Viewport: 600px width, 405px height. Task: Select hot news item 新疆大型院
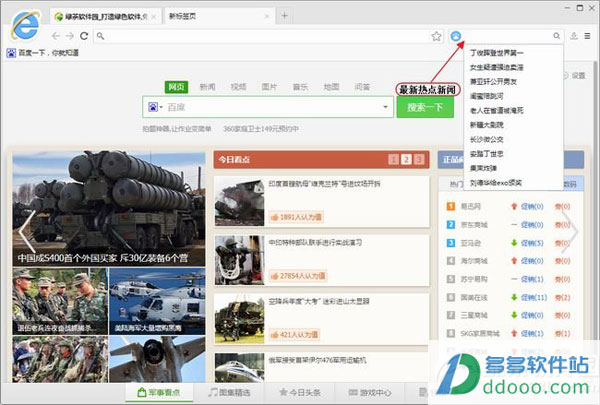click(x=486, y=125)
